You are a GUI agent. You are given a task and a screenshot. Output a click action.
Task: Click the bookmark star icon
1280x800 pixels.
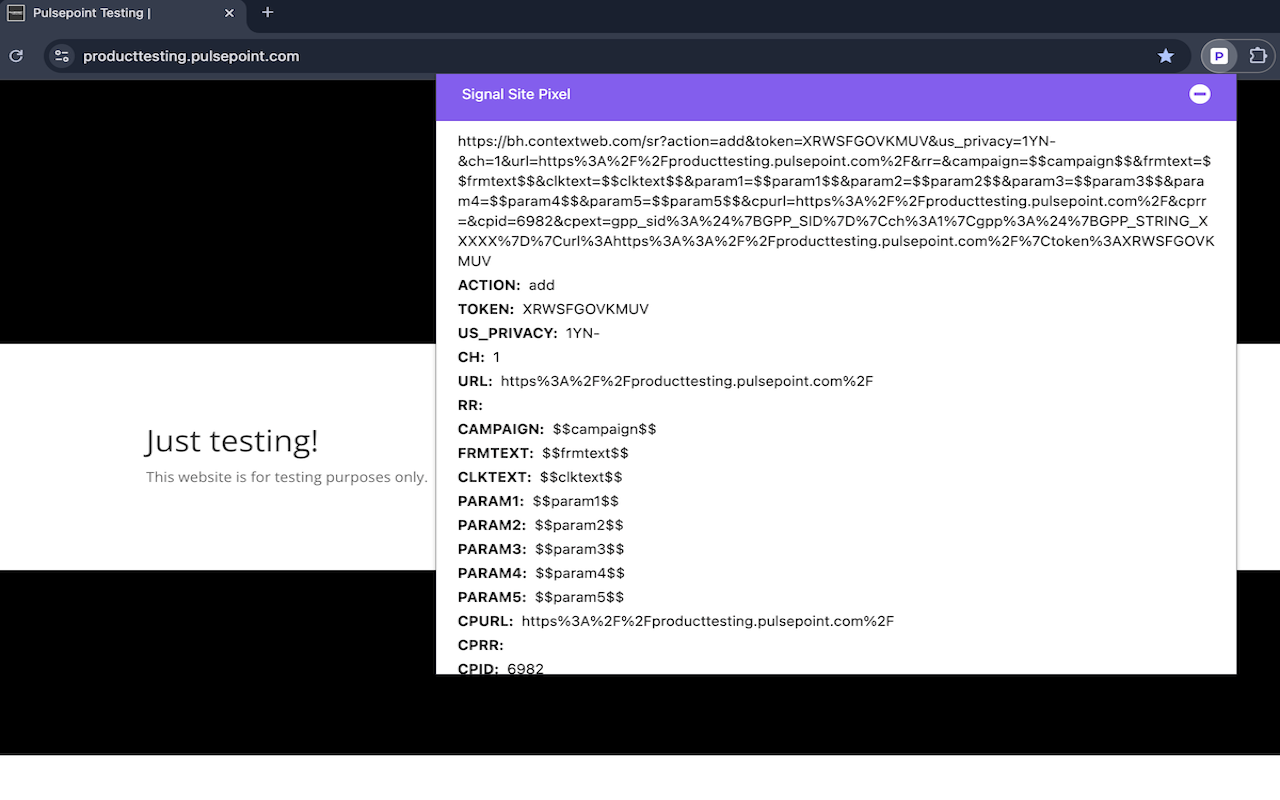click(x=1165, y=56)
